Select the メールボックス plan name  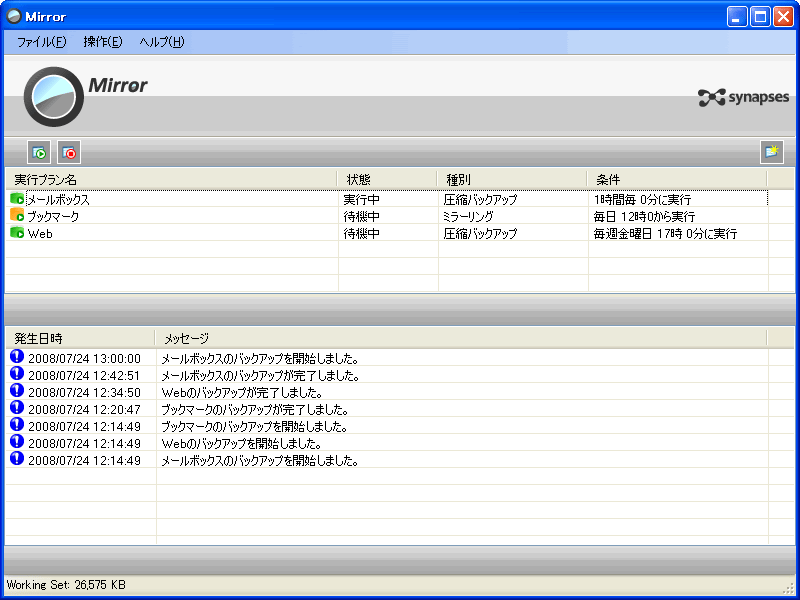point(58,199)
